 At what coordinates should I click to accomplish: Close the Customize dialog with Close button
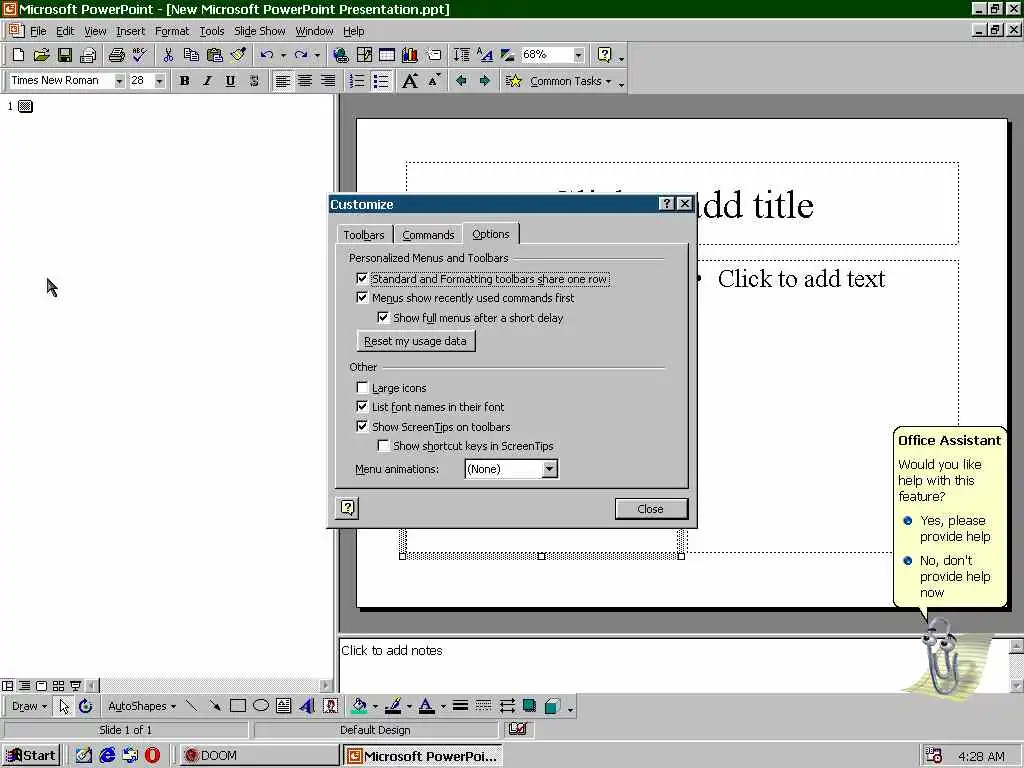(x=650, y=509)
